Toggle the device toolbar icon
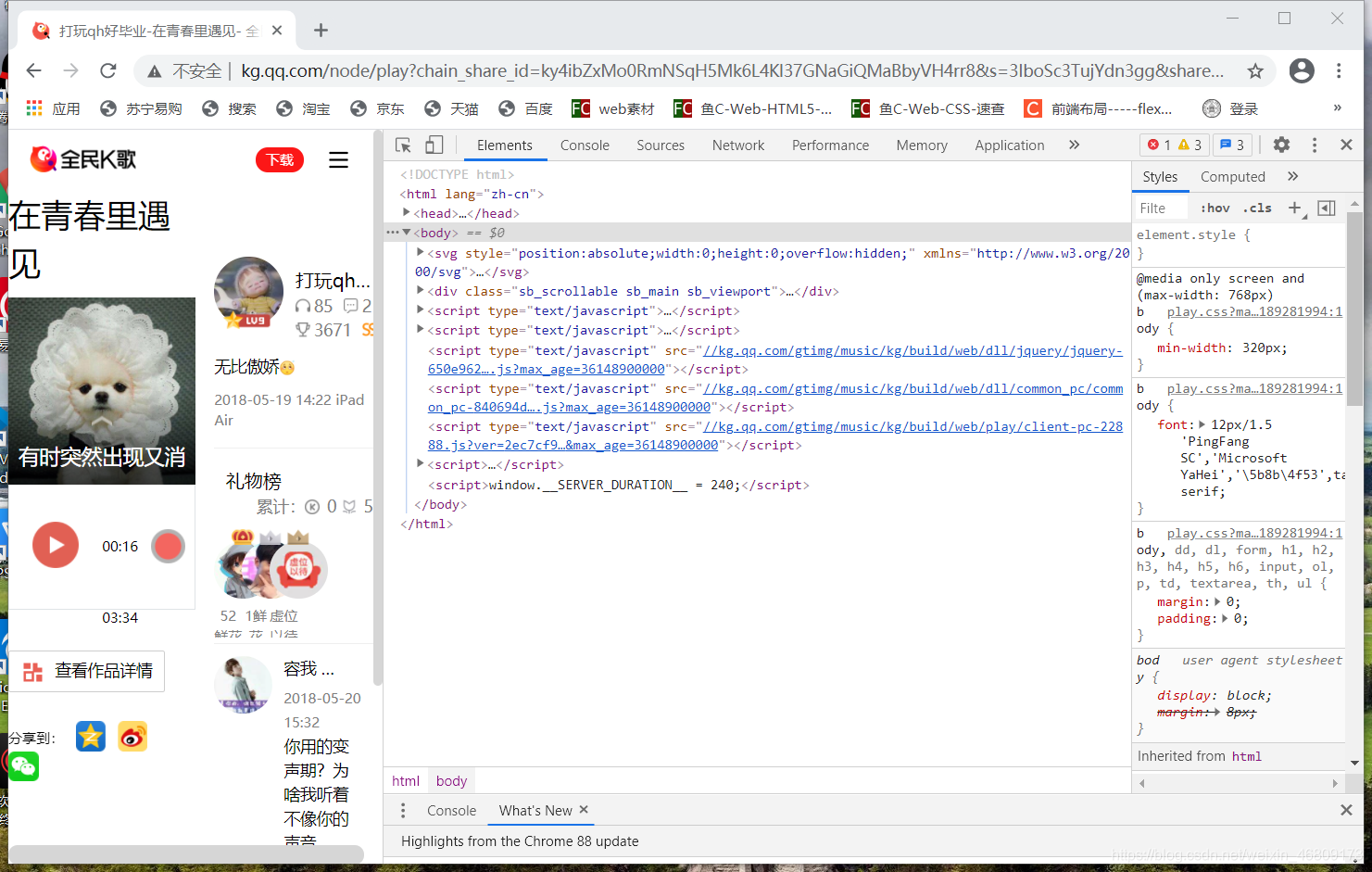 (x=434, y=145)
